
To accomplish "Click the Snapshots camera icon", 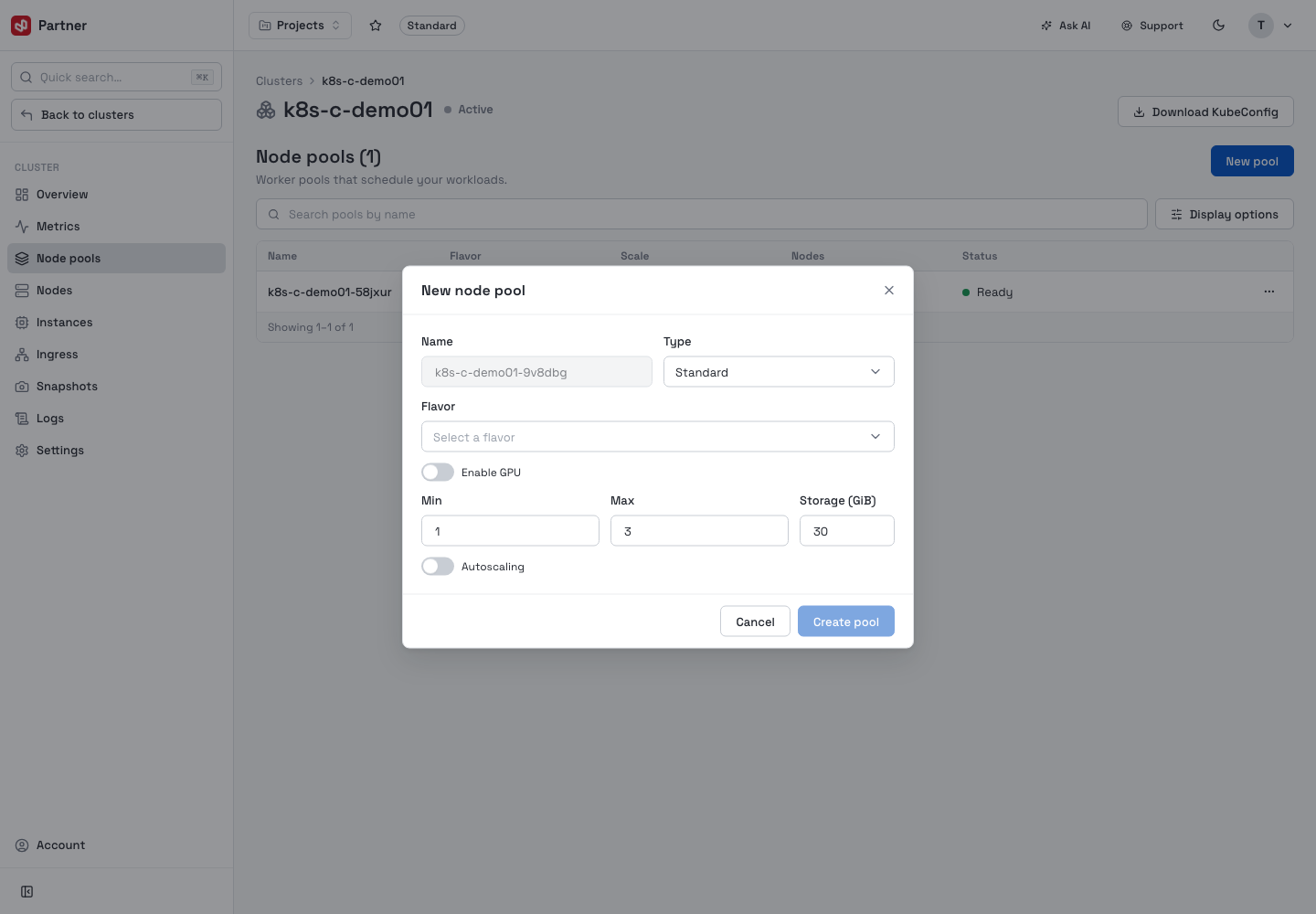I will point(22,387).
